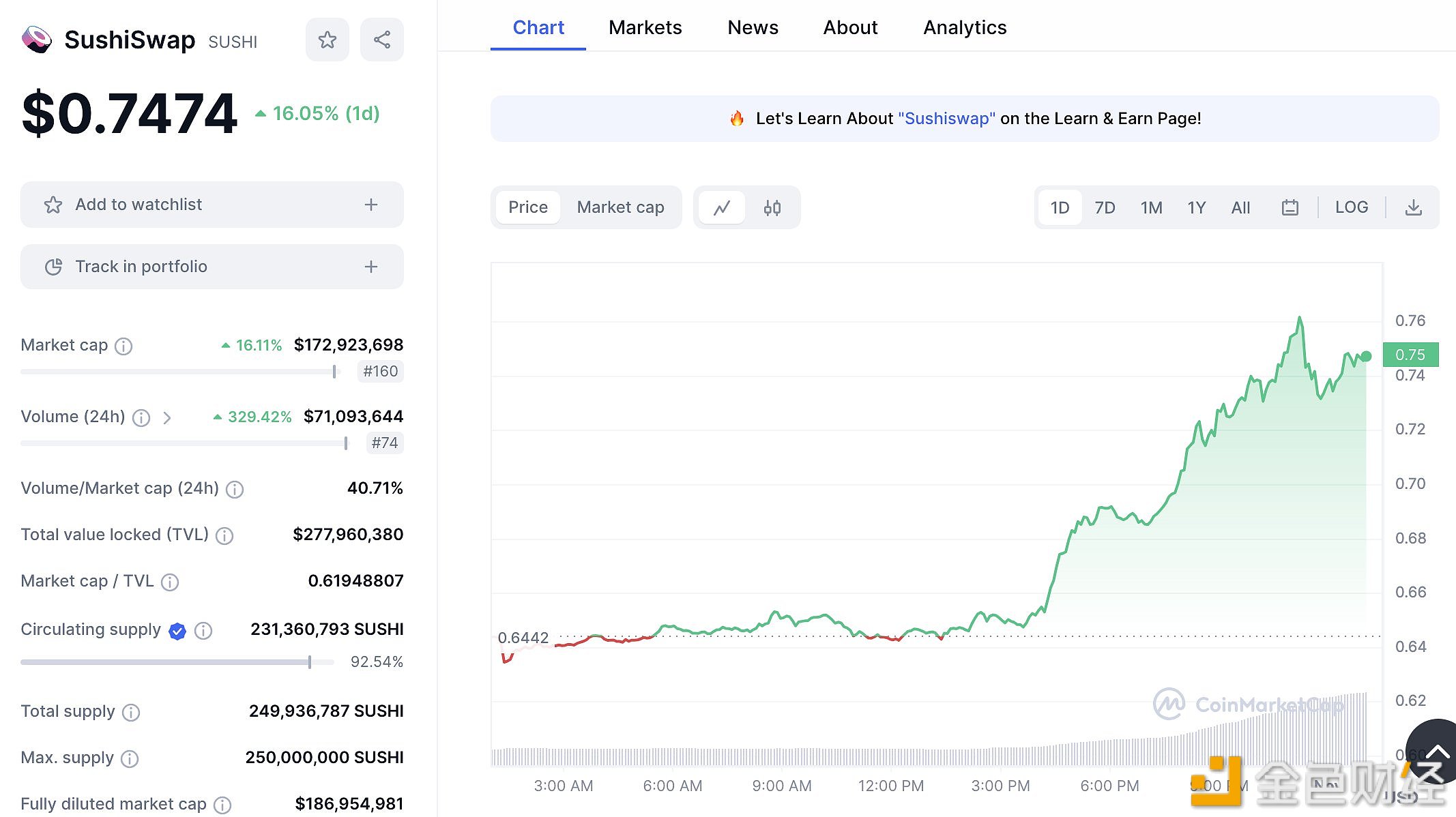This screenshot has height=817, width=1456.
Task: Click the current 0.75 price tag on axis
Action: coord(1410,355)
